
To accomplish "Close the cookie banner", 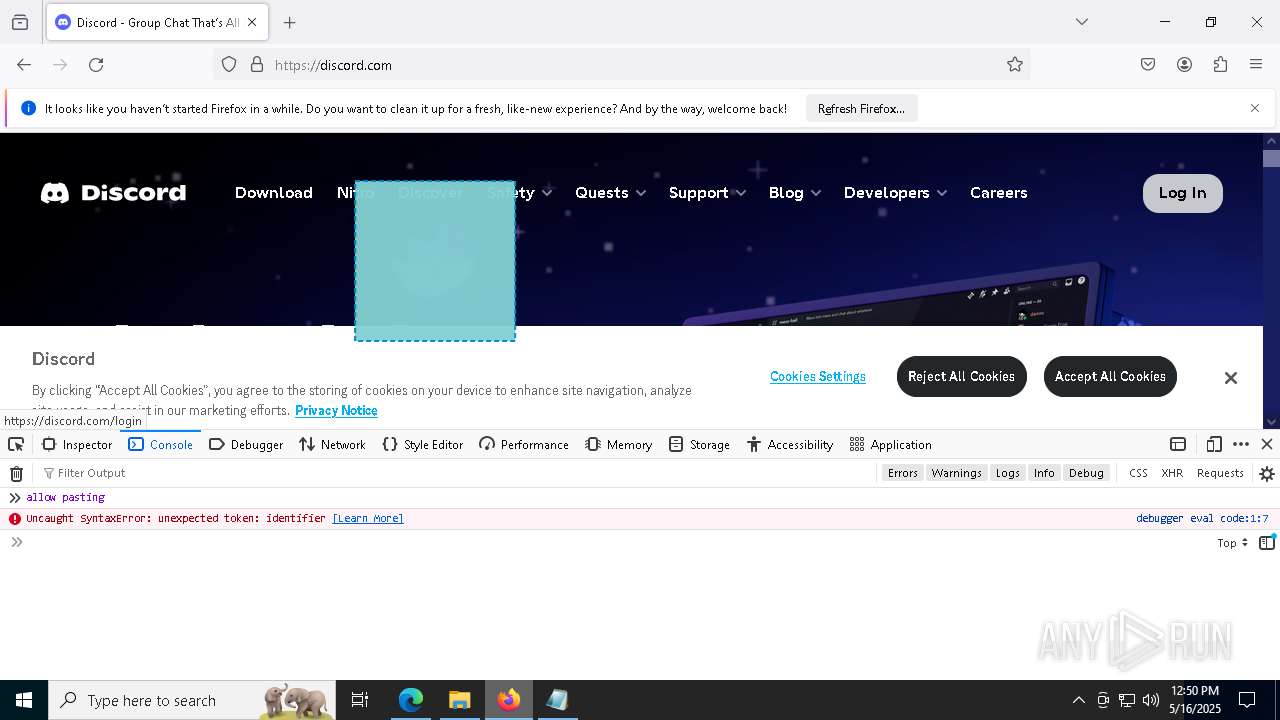I will 1231,378.
